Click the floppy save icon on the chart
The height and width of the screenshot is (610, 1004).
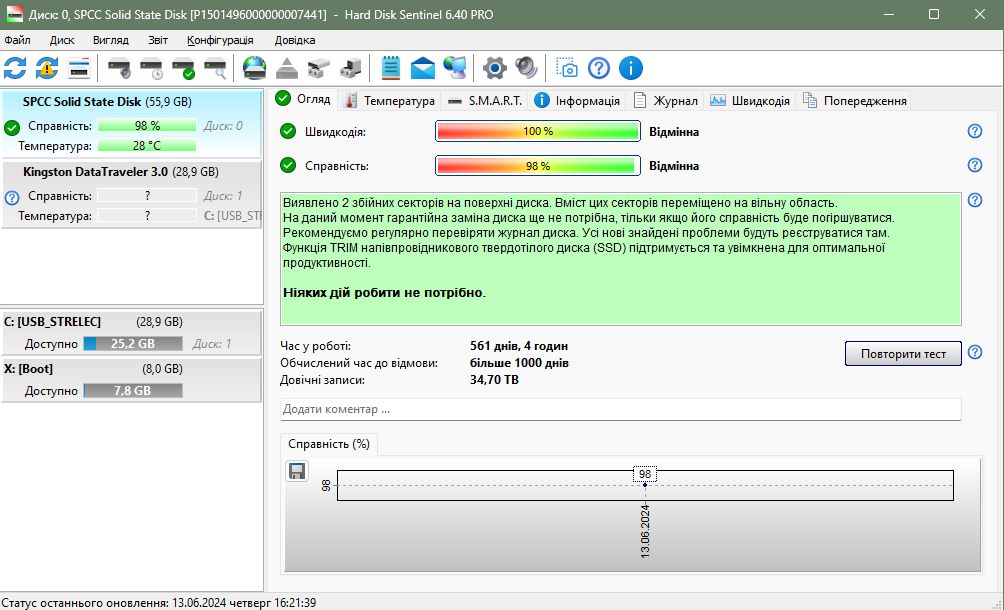297,471
